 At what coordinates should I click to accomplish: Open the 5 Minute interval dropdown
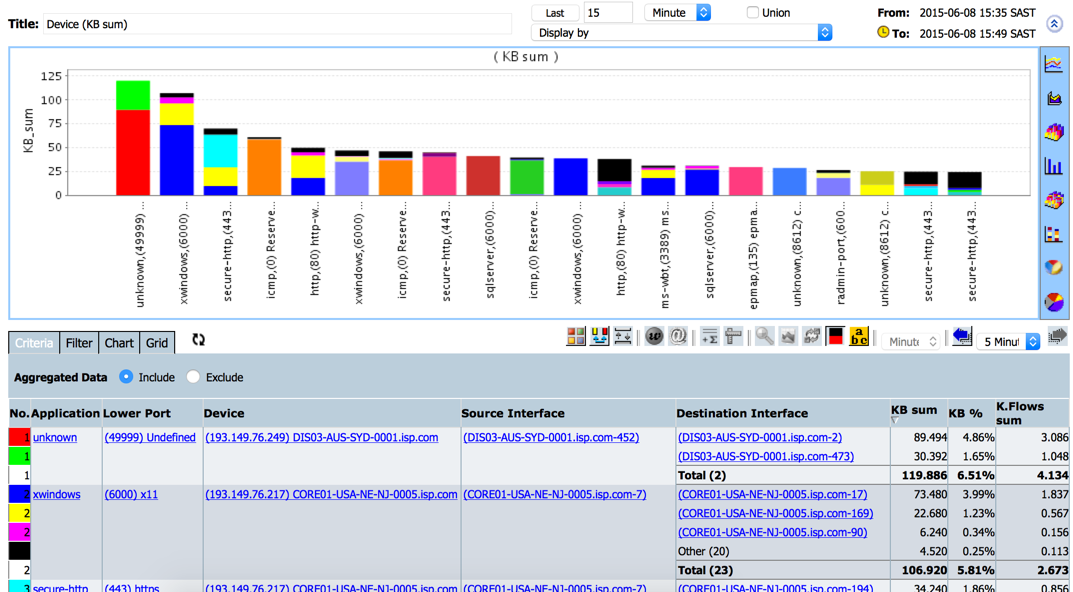coord(1008,341)
